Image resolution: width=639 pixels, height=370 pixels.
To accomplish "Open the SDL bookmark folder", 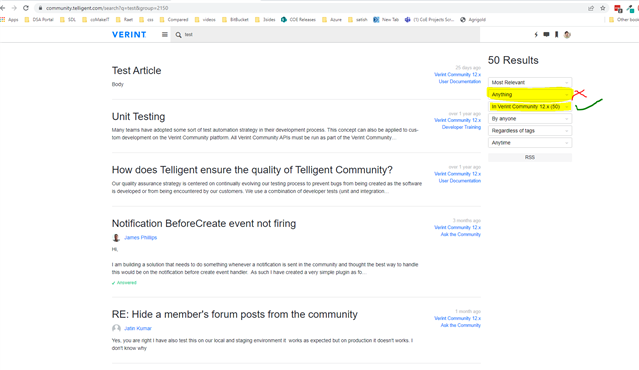I will [68, 20].
